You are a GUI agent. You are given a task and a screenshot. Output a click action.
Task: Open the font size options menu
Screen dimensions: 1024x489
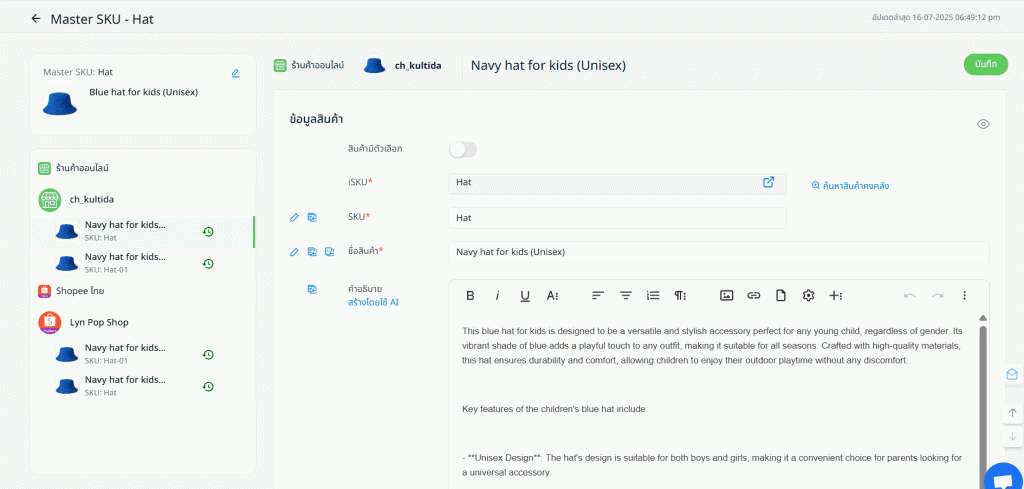pos(552,295)
